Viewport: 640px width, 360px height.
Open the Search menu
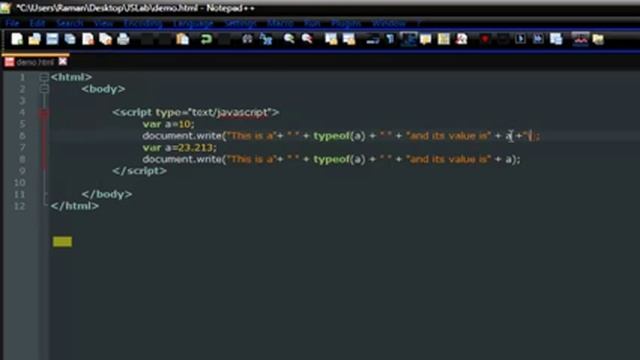click(x=70, y=23)
